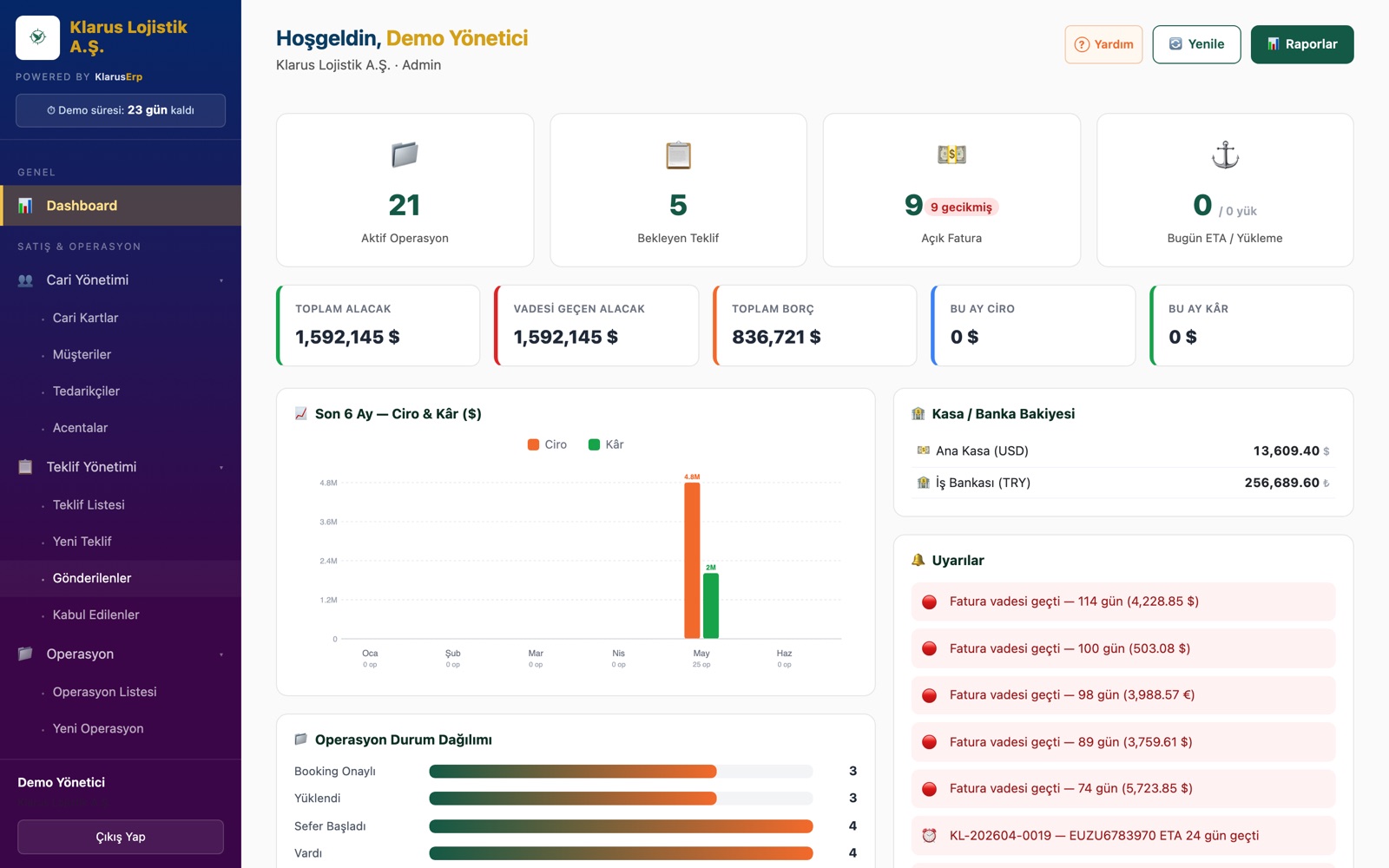Click the Vadesi Geçen Alacak card

[x=596, y=325]
